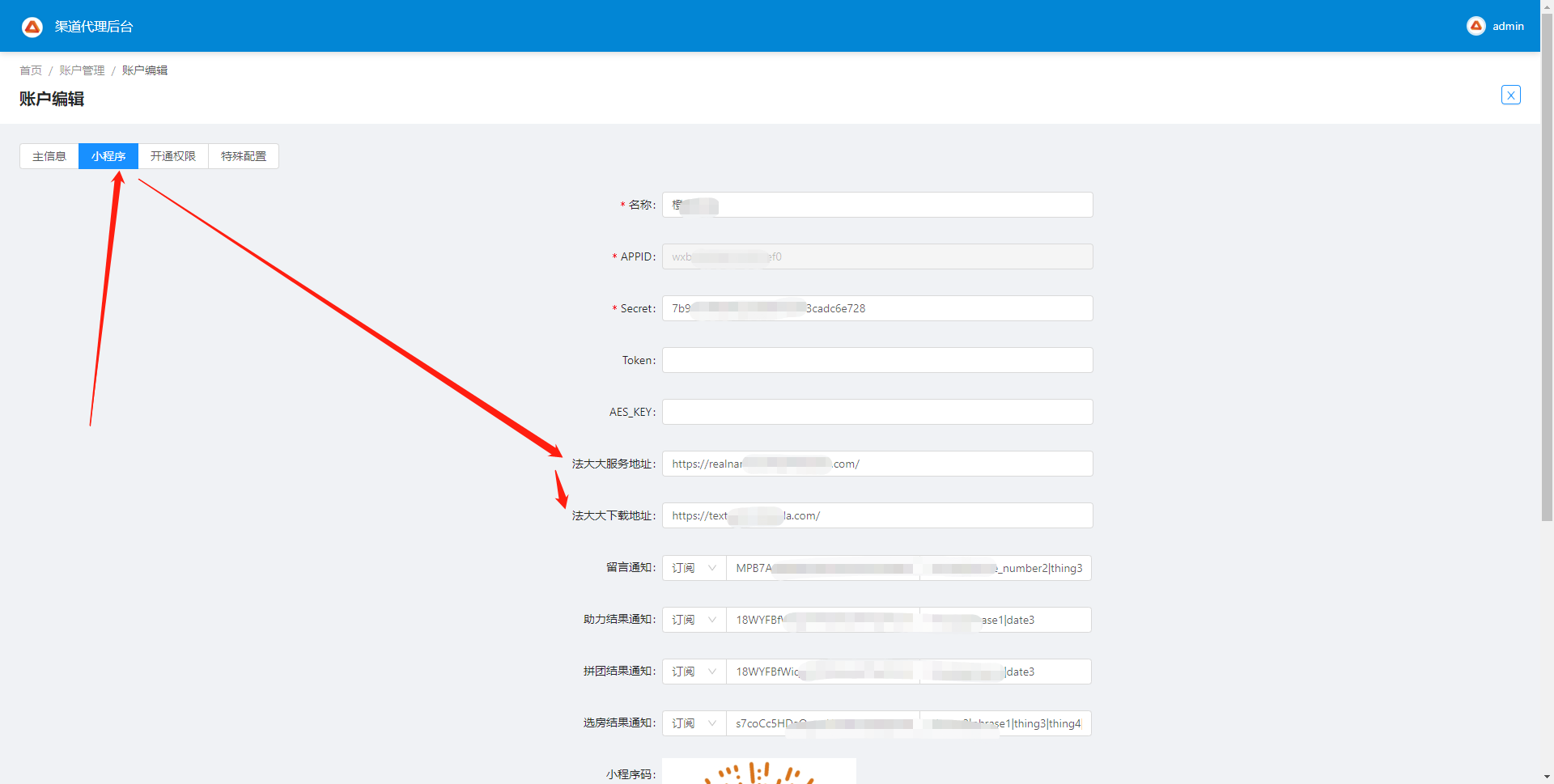Open 助力结果通知 订阅 dropdown
This screenshot has width=1554, height=784.
coord(694,620)
